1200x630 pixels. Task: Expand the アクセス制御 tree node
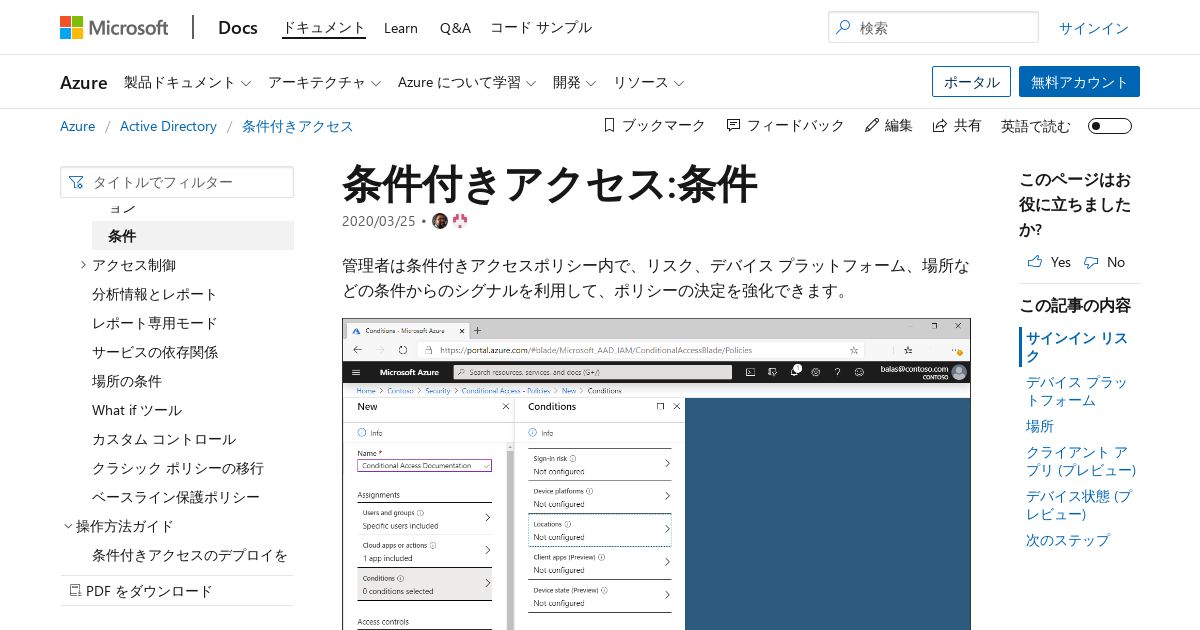(82, 265)
